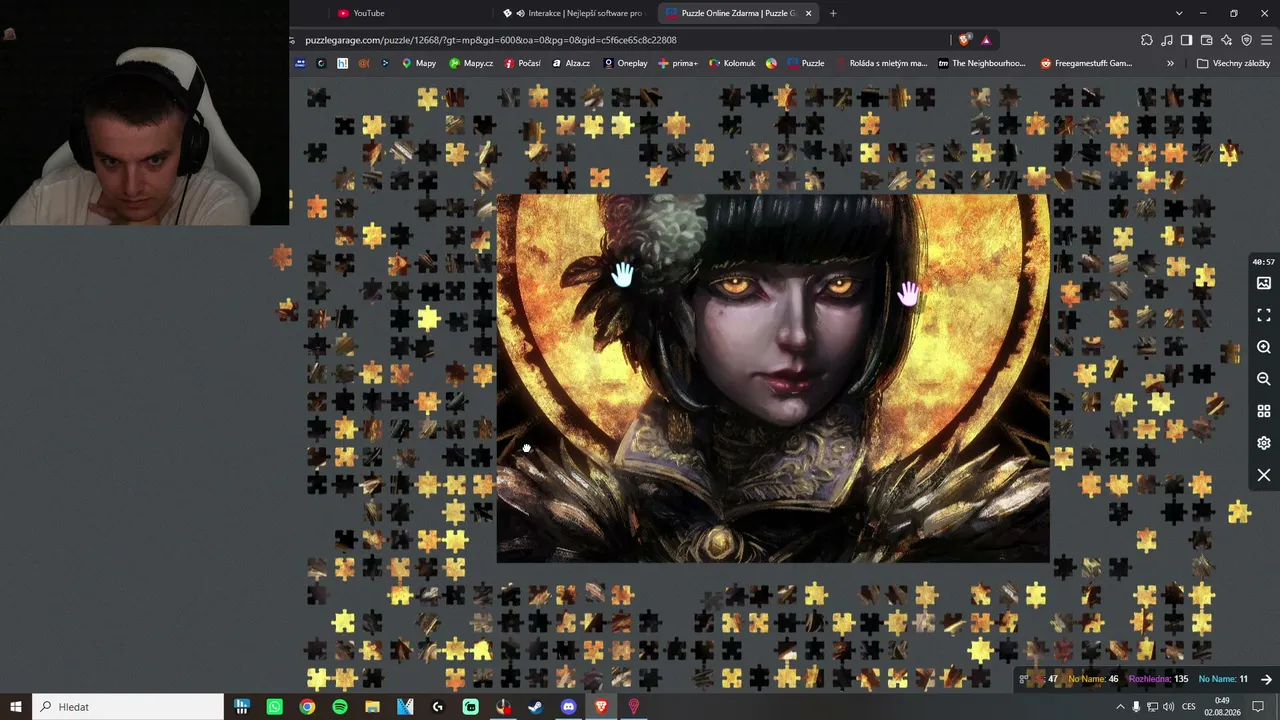1280x720 pixels.
Task: Expand the tab search dropdown arrow
Action: click(1179, 13)
